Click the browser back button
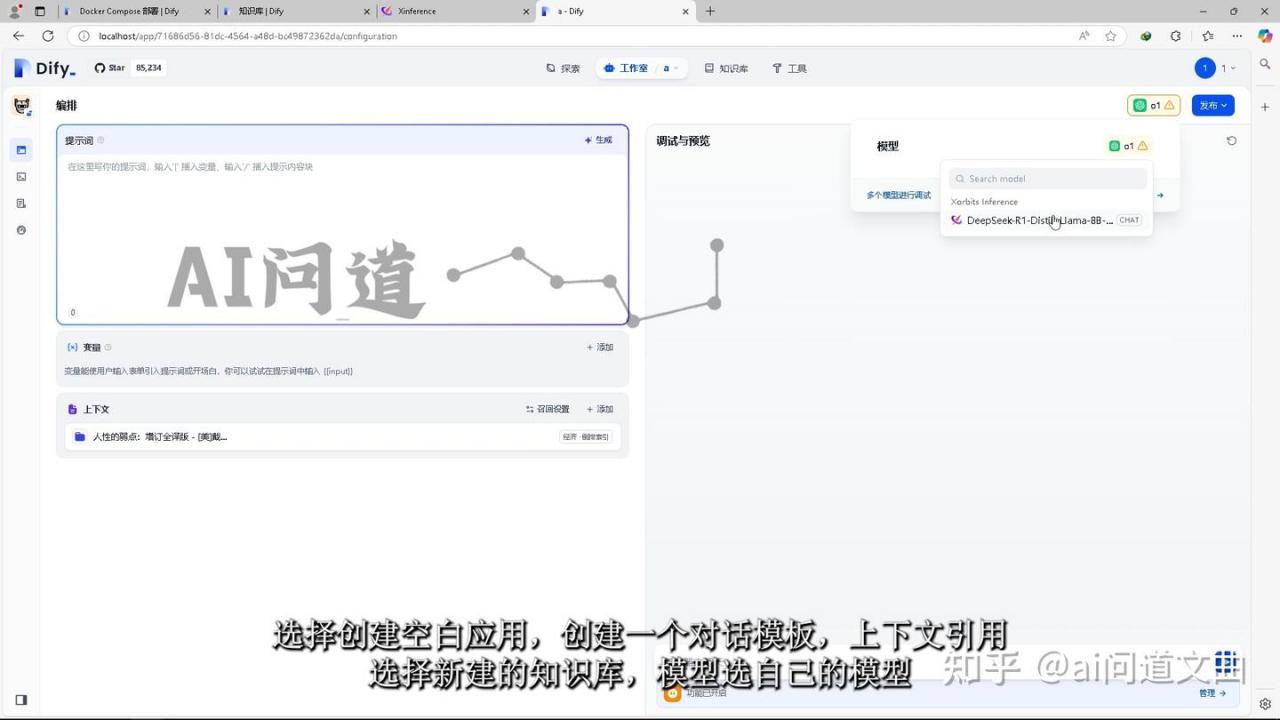 coord(18,36)
